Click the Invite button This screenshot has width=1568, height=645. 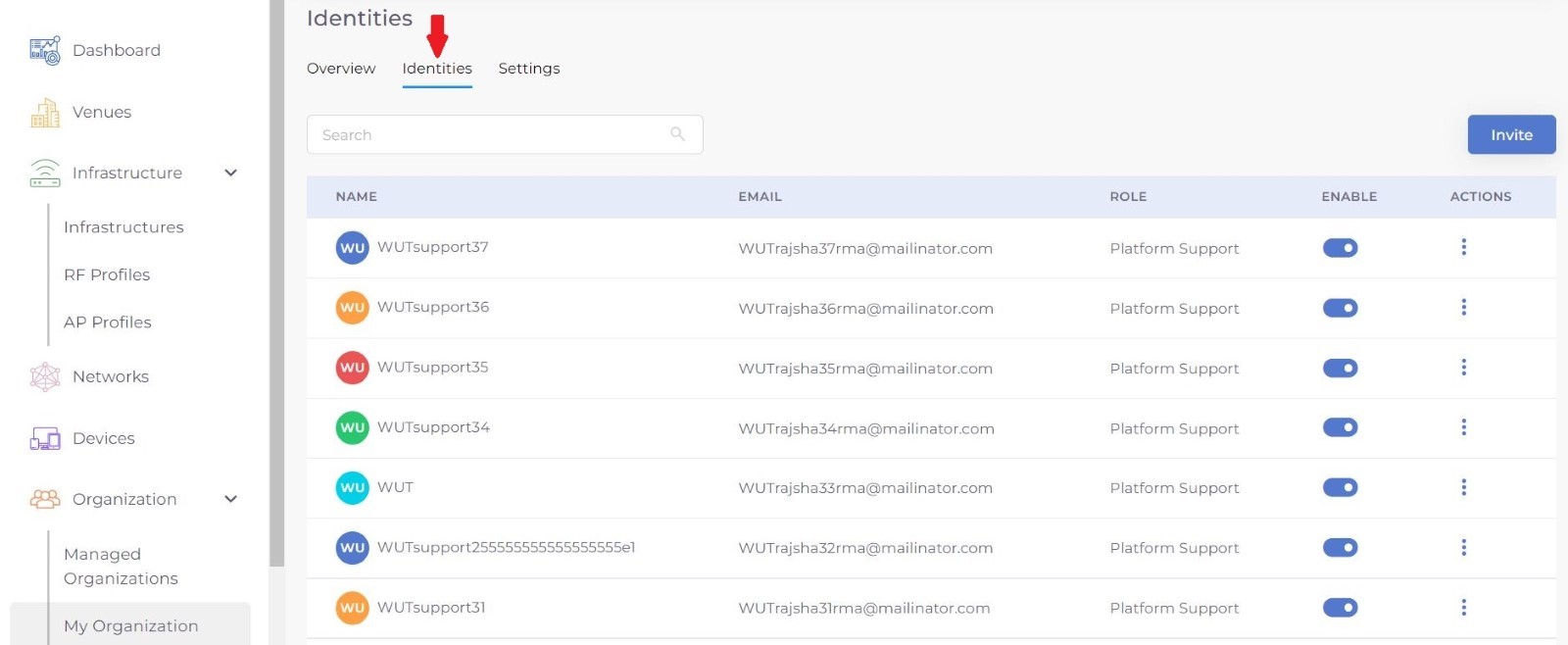pyautogui.click(x=1510, y=135)
